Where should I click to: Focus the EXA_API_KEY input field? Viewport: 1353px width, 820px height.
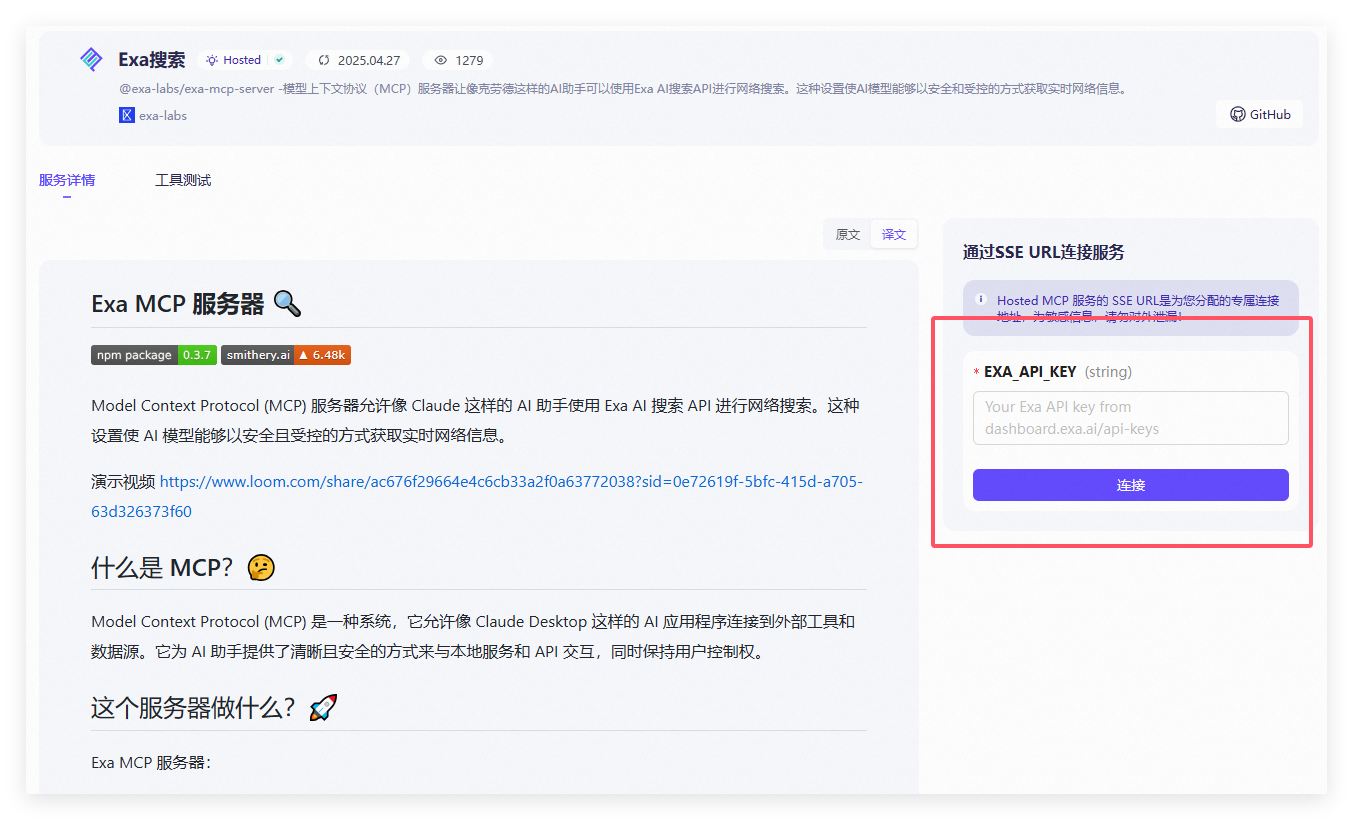click(x=1130, y=418)
